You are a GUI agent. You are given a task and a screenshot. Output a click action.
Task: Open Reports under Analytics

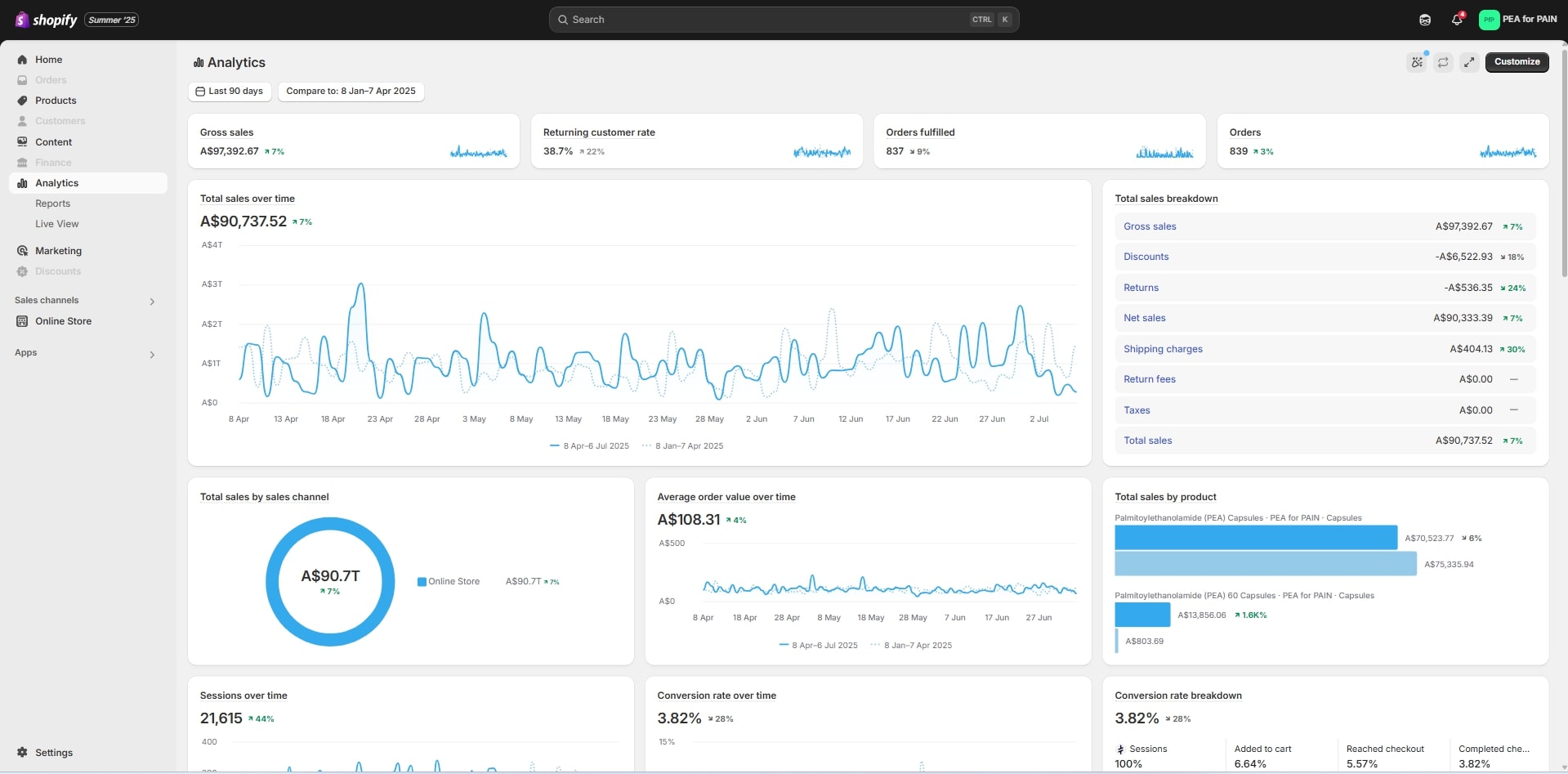click(x=52, y=204)
